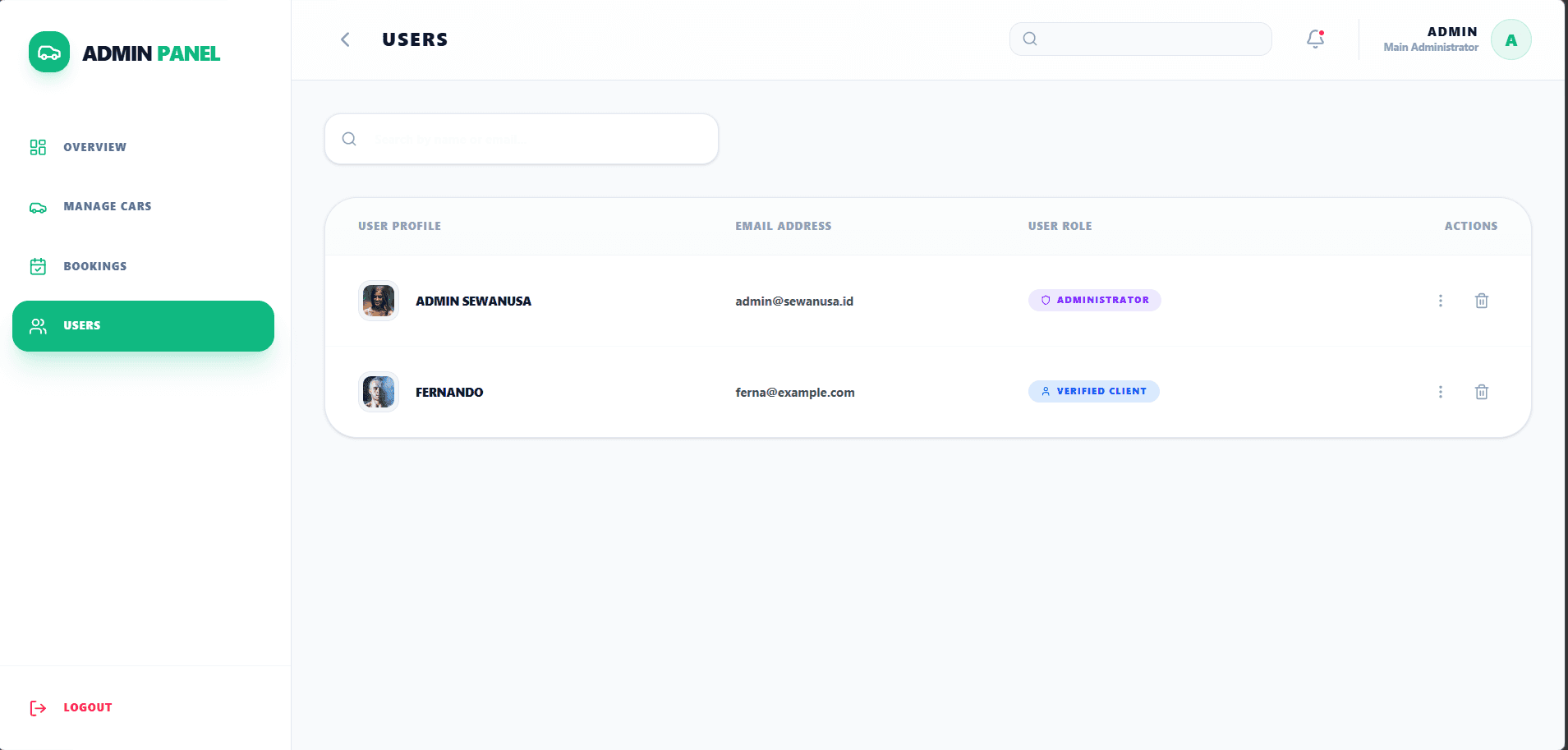
Task: Go to Manage Cars section
Action: (x=107, y=206)
